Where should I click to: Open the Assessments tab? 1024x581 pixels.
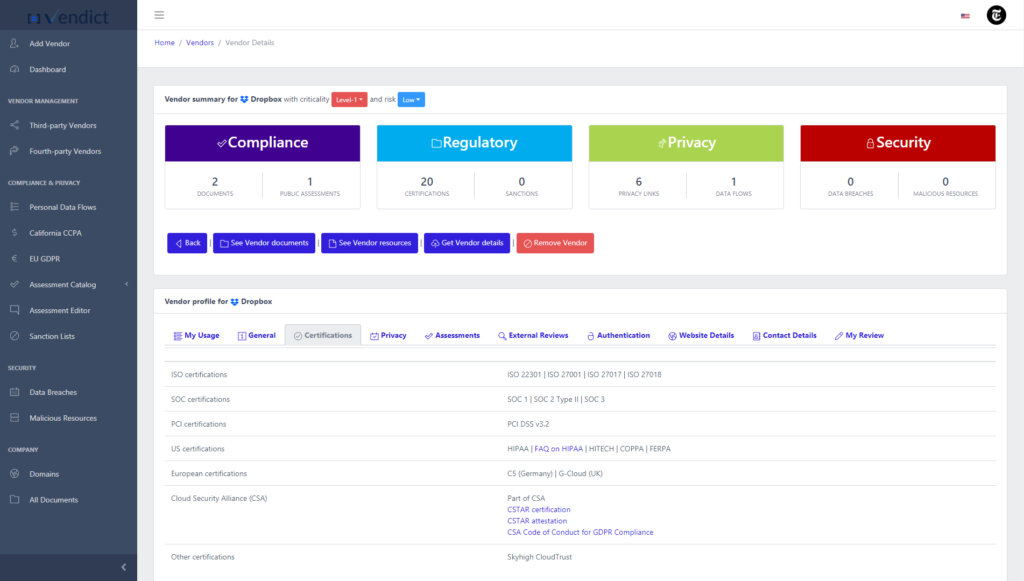pos(452,336)
